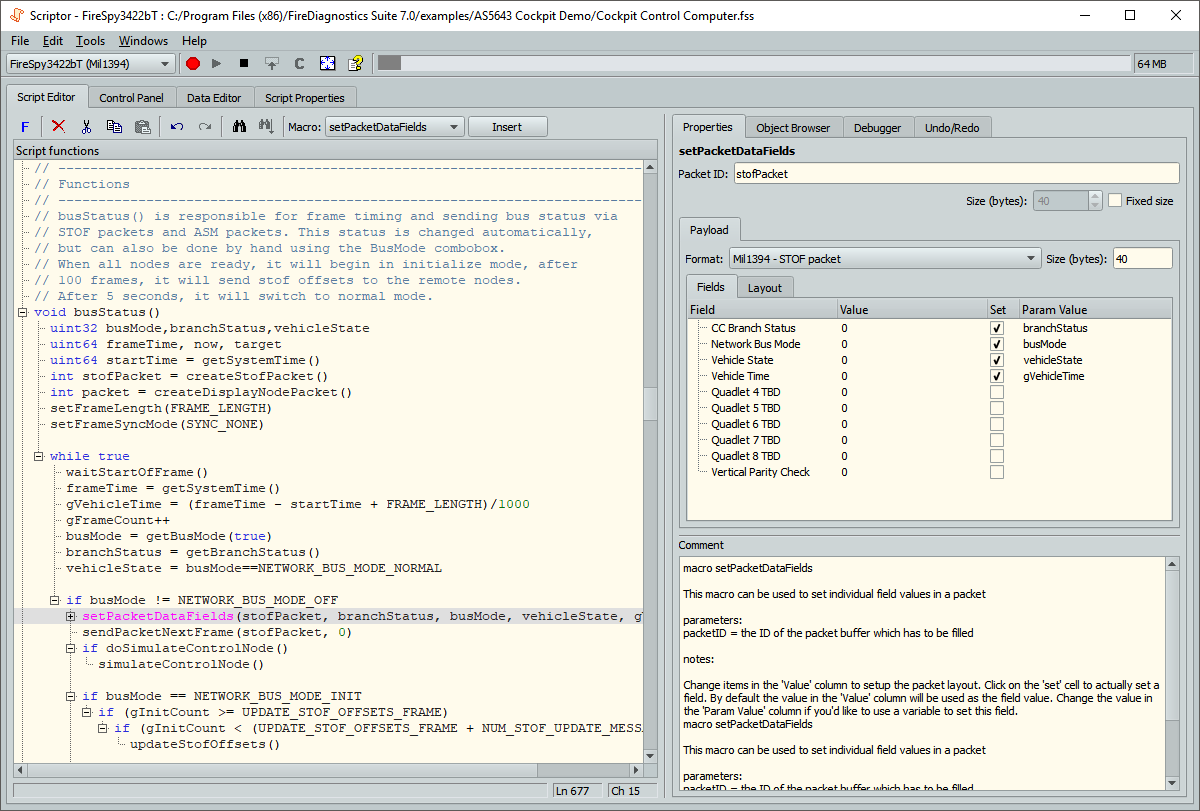Open the Help menu
The width and height of the screenshot is (1200, 811).
pos(194,41)
